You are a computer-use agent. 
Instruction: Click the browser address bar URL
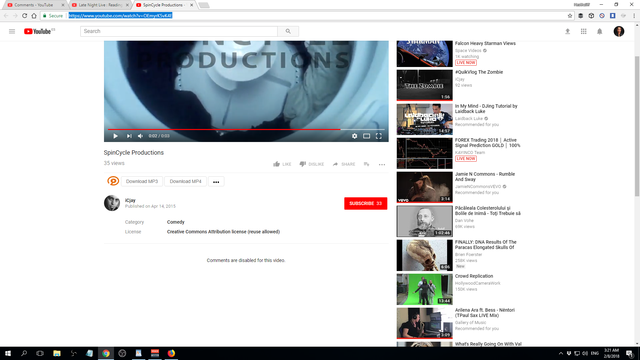(120, 16)
